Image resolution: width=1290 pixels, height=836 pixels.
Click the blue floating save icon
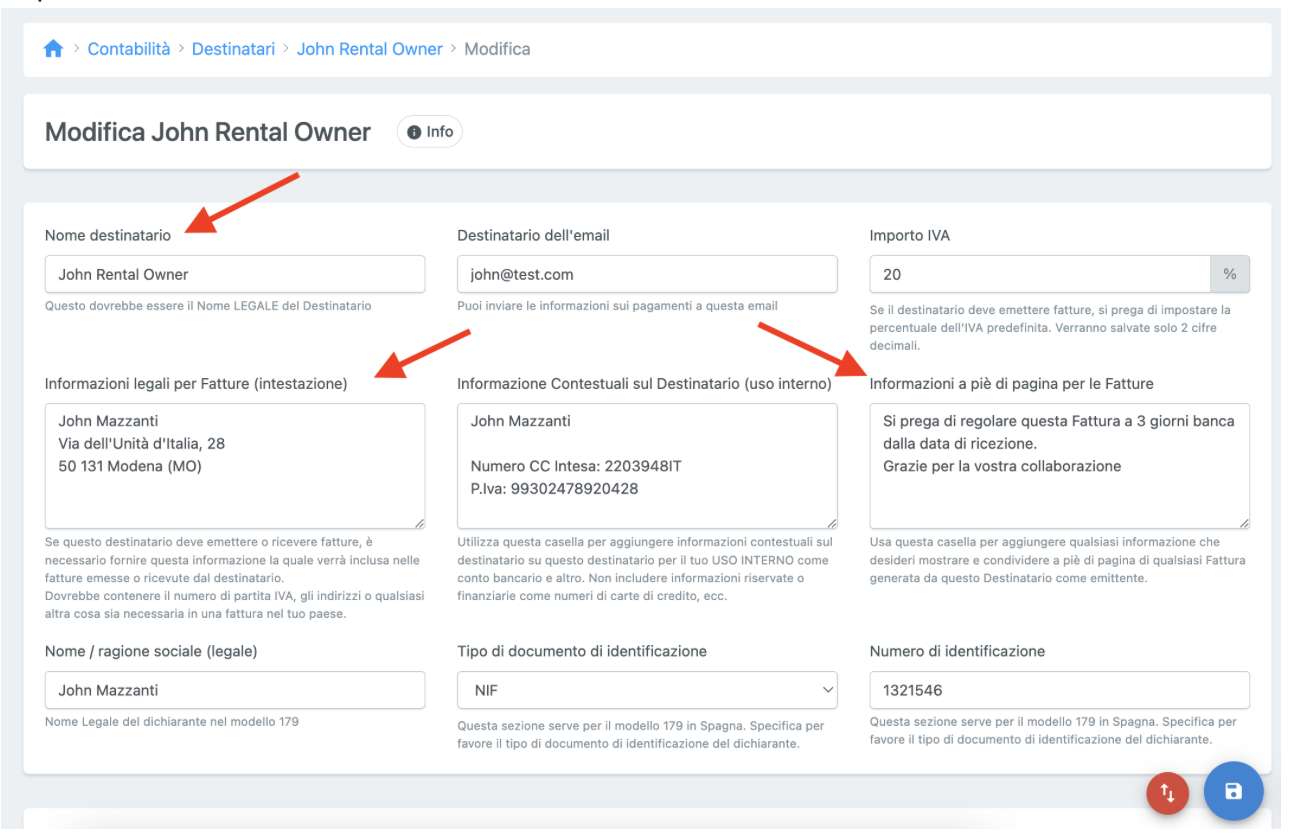click(x=1233, y=791)
